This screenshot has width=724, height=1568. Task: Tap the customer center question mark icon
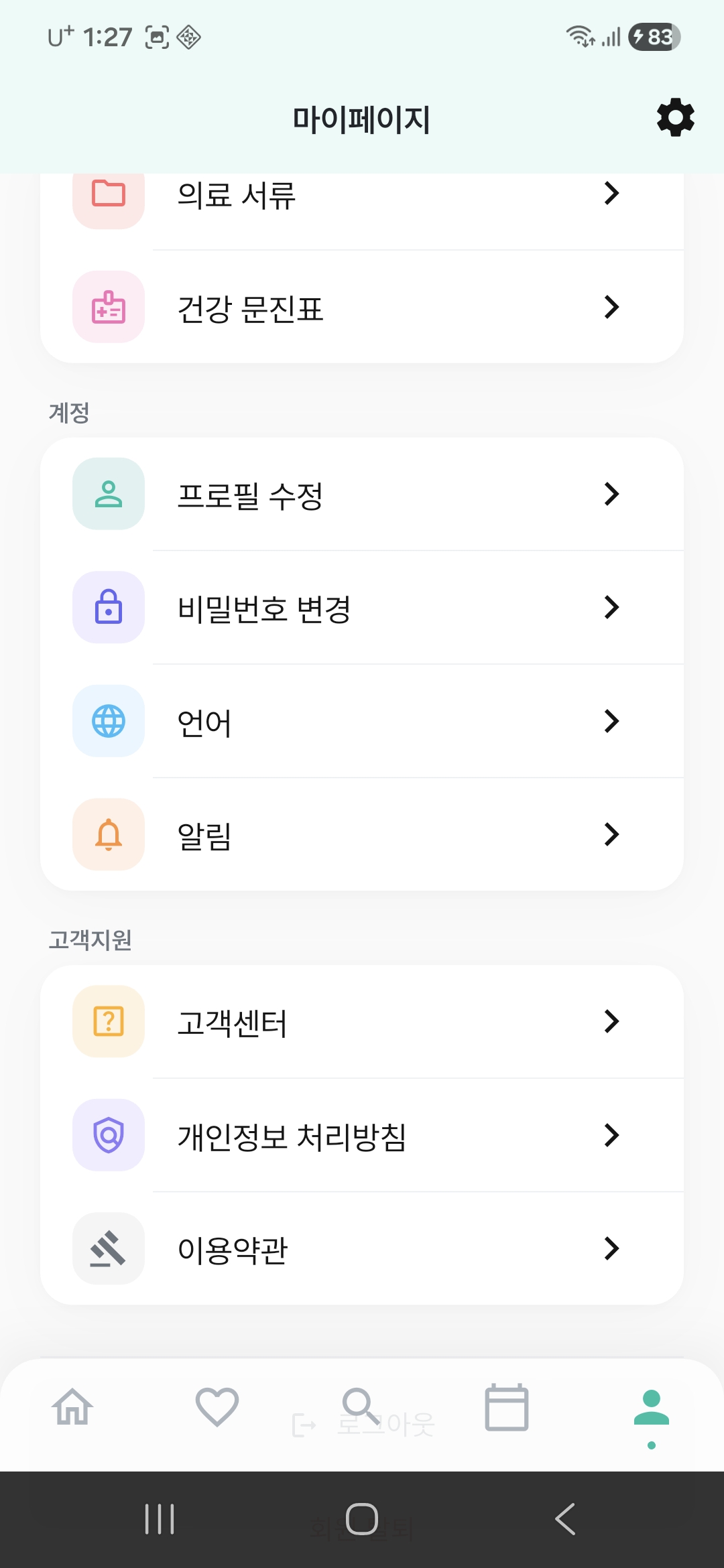point(109,1021)
